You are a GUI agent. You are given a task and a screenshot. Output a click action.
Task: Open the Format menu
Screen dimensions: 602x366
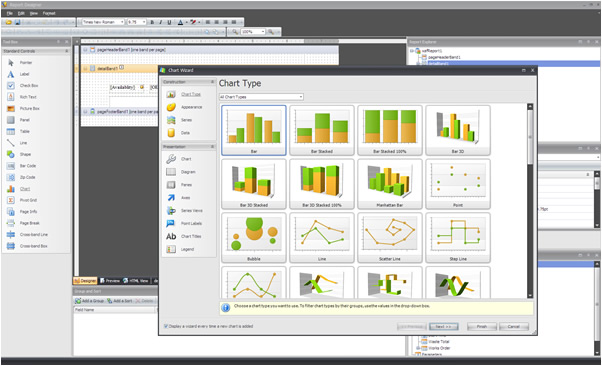(x=49, y=13)
